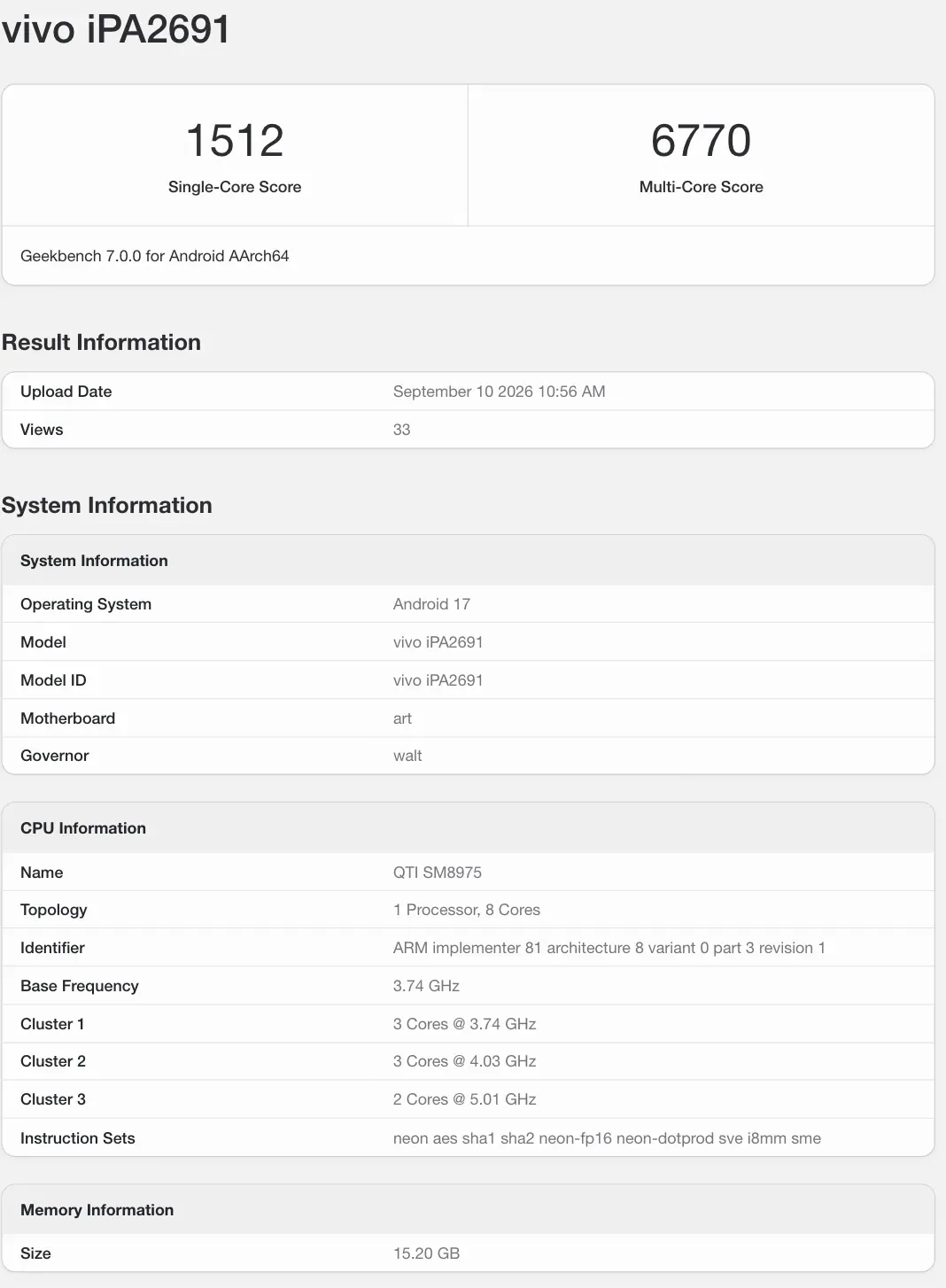Click the Identifier label
This screenshot has height=1288, width=946.
click(52, 948)
